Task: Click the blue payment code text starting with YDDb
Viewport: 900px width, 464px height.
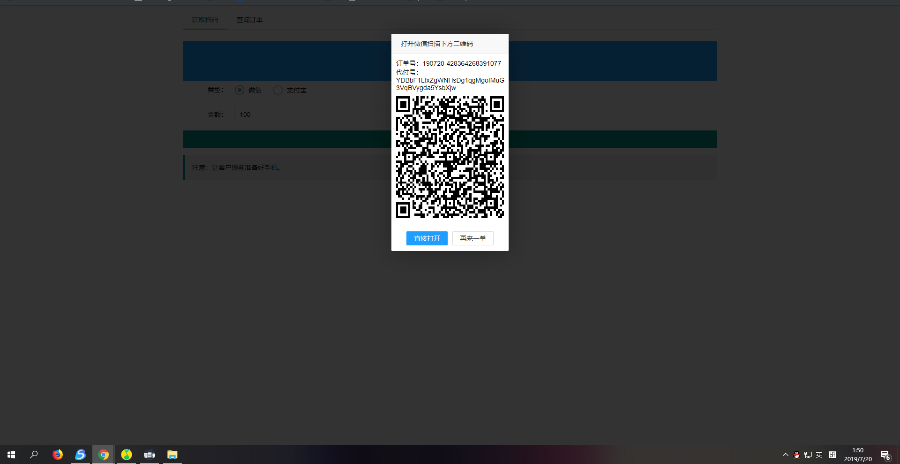Action: pos(450,84)
